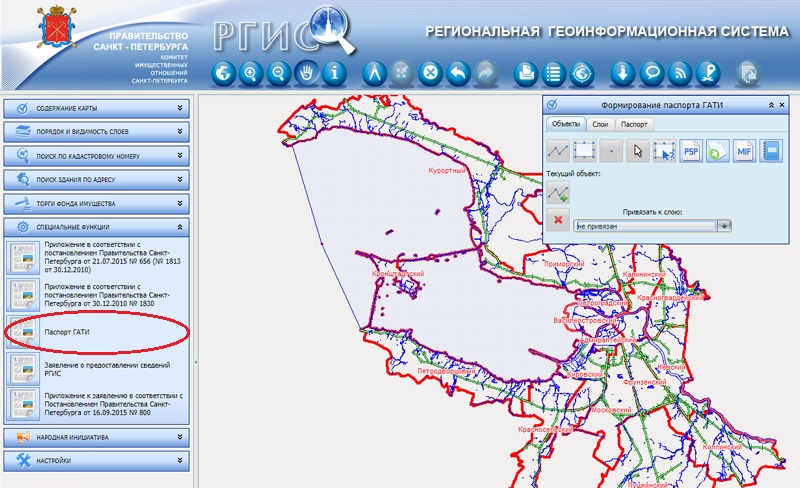
Task: Click the add document green plus icon
Action: (x=718, y=151)
